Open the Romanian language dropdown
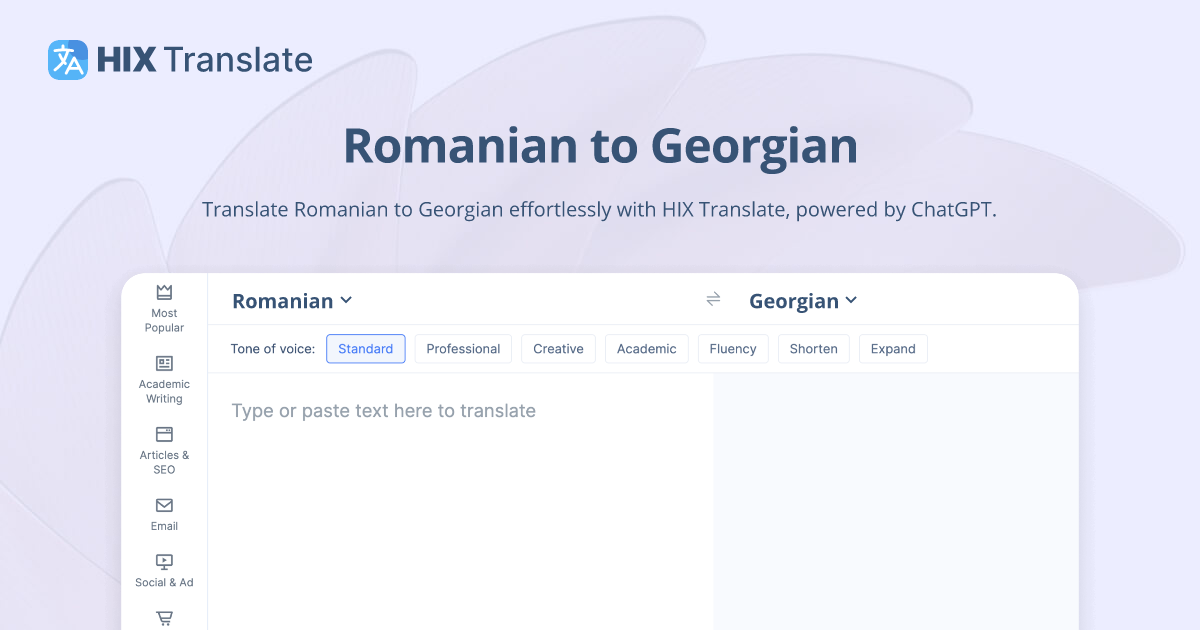 coord(291,300)
